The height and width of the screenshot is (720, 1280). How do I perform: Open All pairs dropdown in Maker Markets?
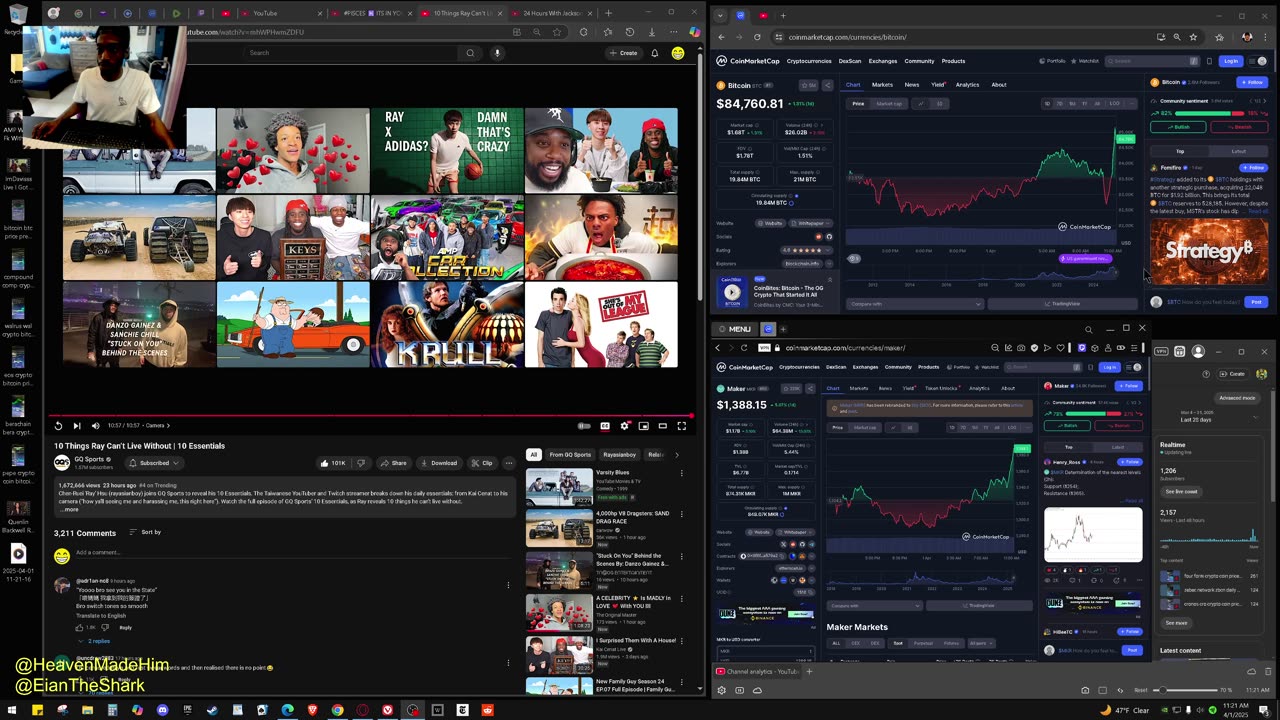click(980, 643)
